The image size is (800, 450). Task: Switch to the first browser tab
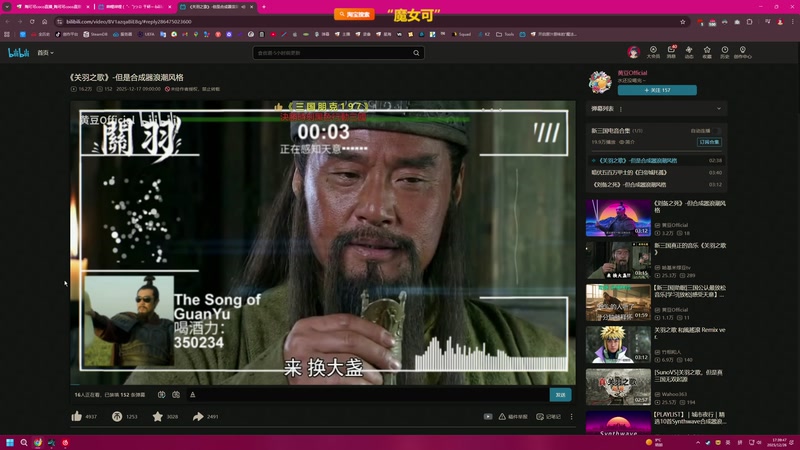(x=52, y=7)
